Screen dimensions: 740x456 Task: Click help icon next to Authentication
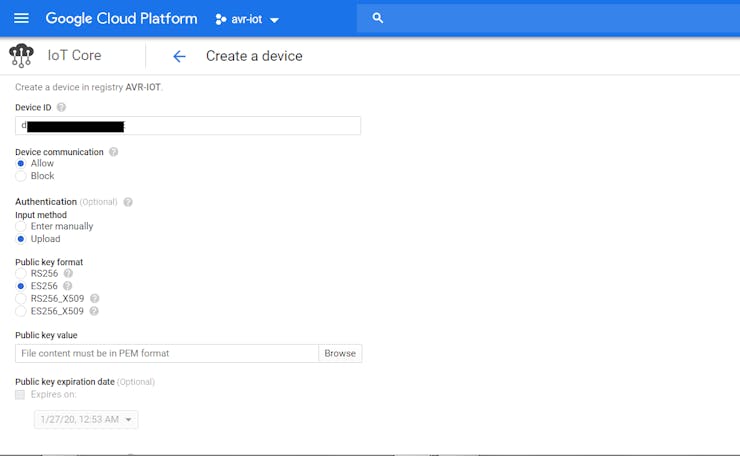coord(128,202)
